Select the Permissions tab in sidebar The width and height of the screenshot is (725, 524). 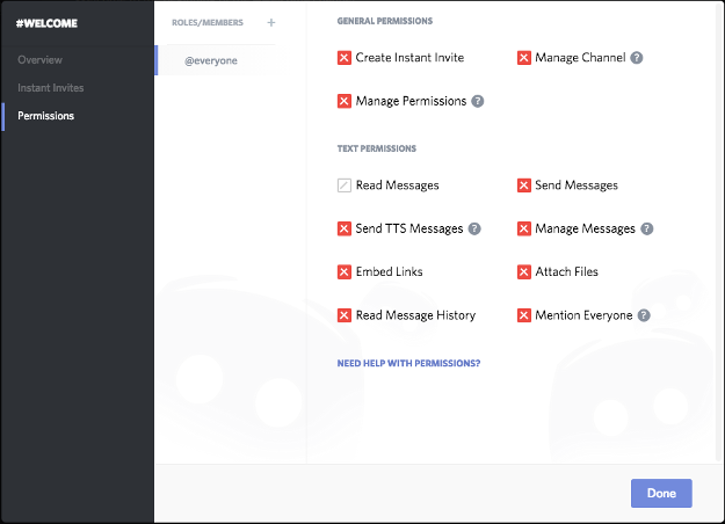point(46,116)
